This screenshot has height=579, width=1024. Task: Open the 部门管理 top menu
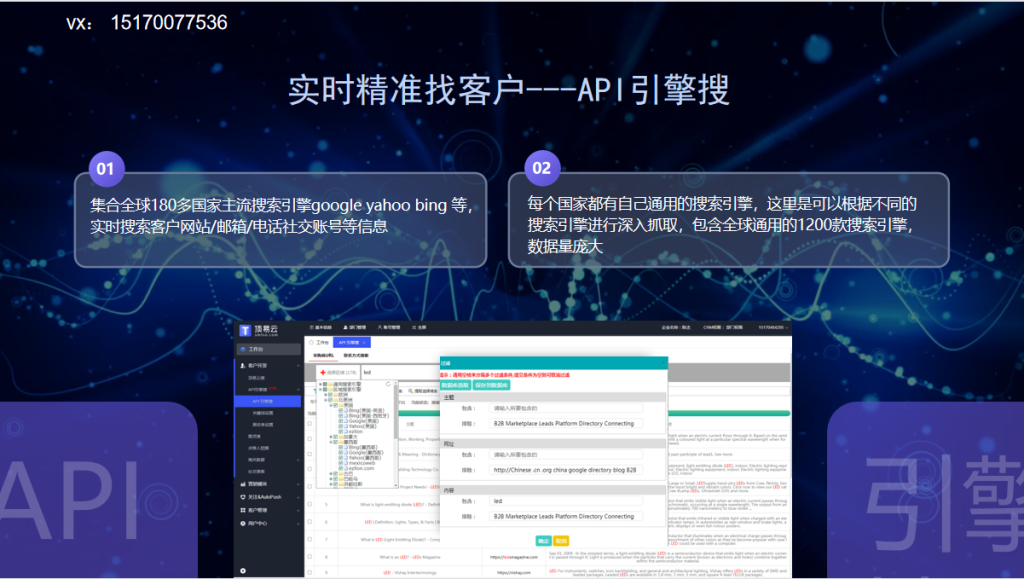point(355,327)
